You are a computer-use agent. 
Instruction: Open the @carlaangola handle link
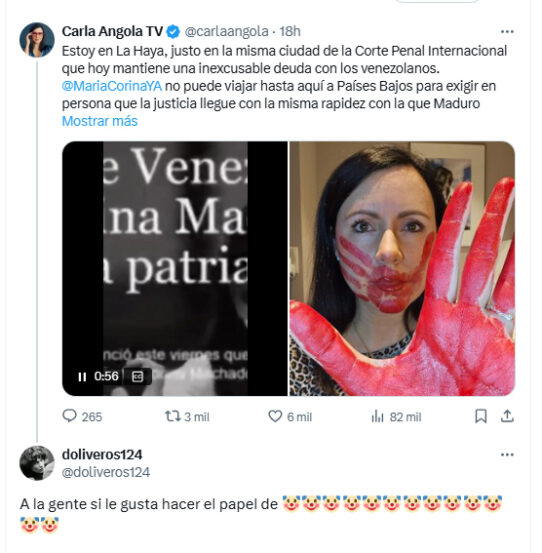click(x=226, y=32)
